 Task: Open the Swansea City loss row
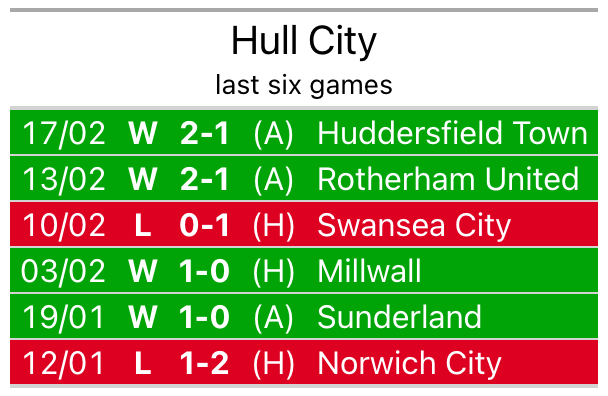(x=304, y=224)
